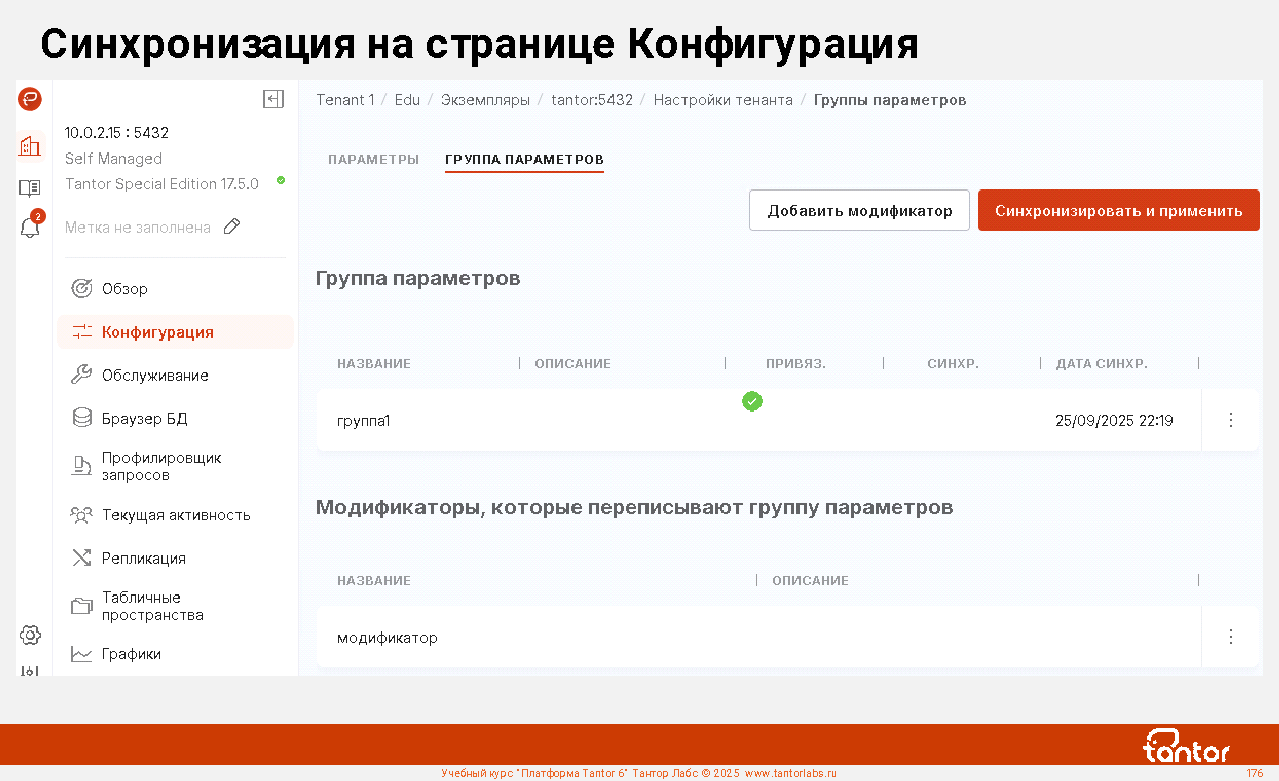Collapse the sidebar with the arrow icon
The height and width of the screenshot is (781, 1279).
coord(273,99)
